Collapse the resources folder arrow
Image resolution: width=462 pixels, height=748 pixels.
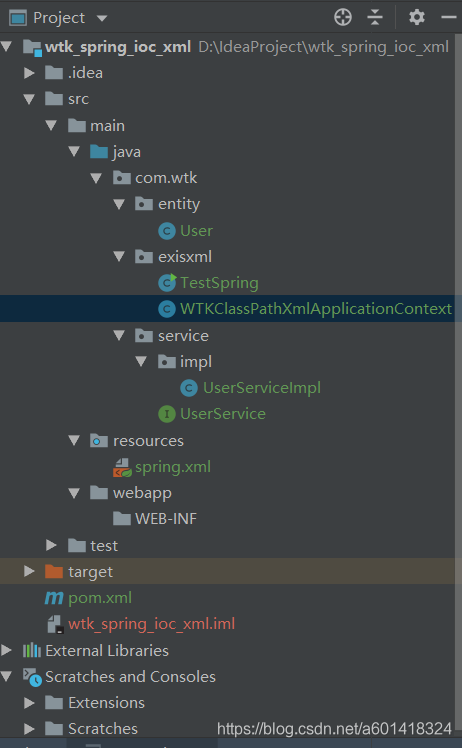point(74,440)
